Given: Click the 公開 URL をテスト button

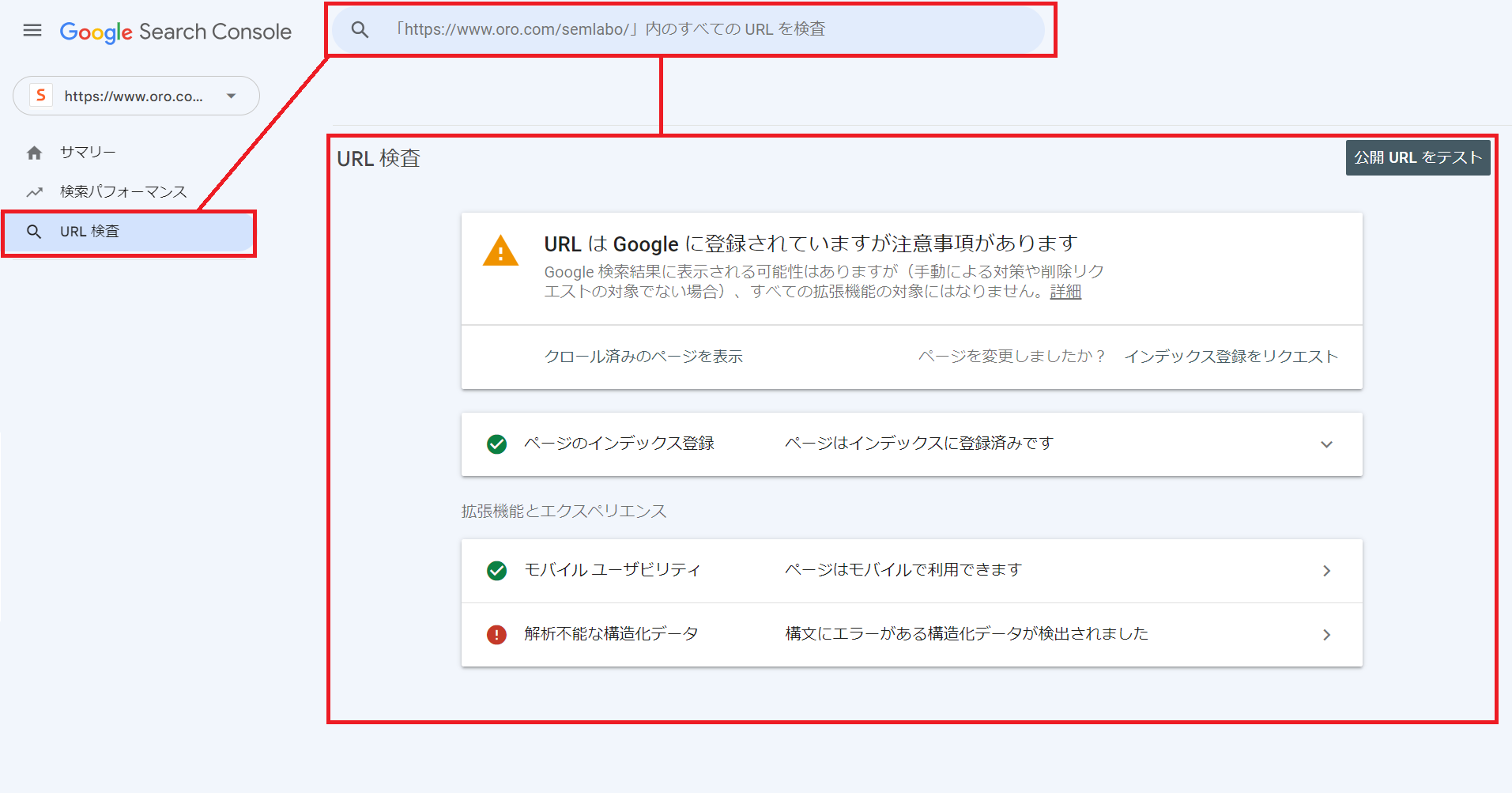Looking at the screenshot, I should point(1417,157).
